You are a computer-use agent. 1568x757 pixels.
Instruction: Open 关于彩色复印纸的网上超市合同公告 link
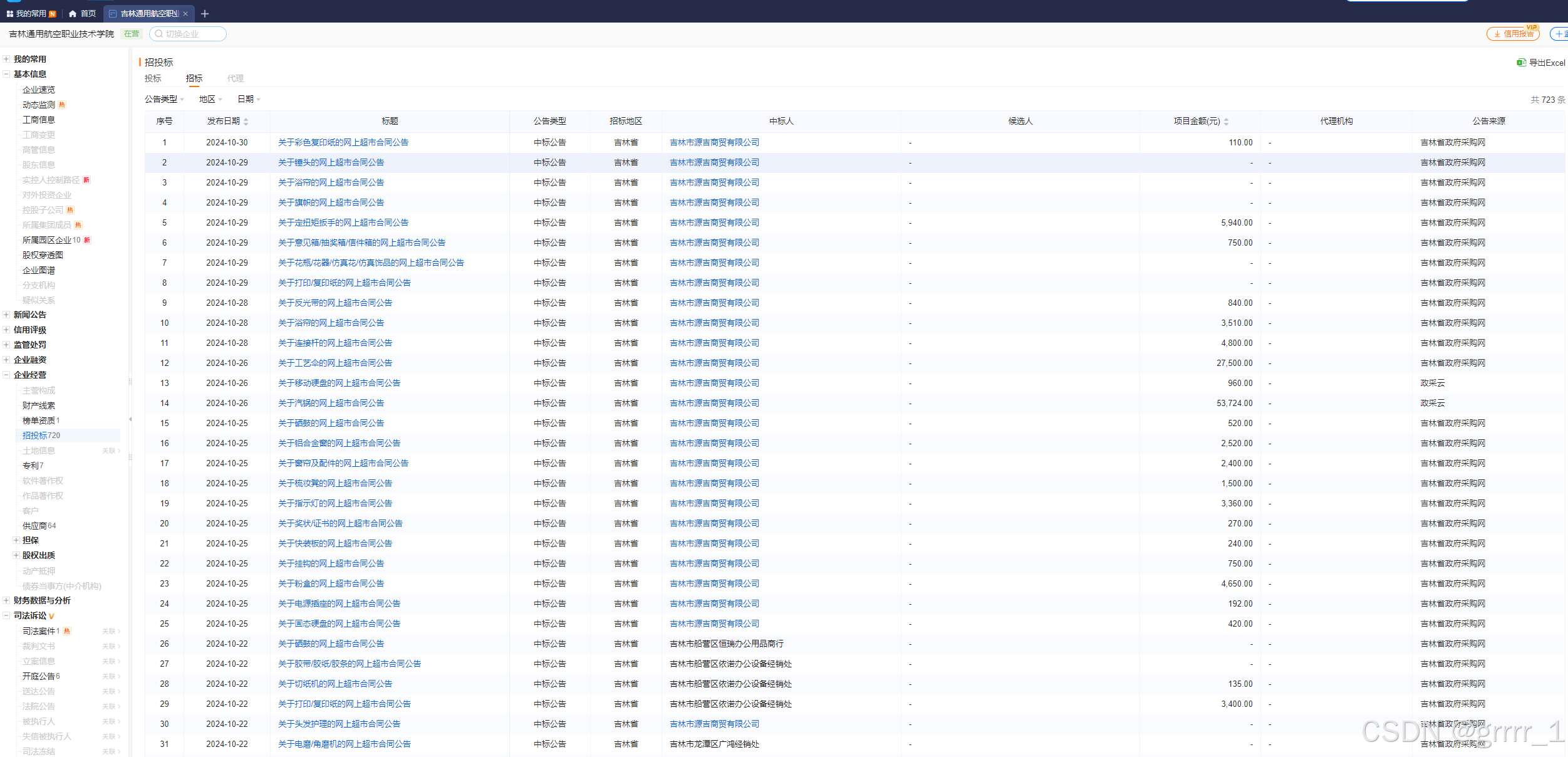343,142
